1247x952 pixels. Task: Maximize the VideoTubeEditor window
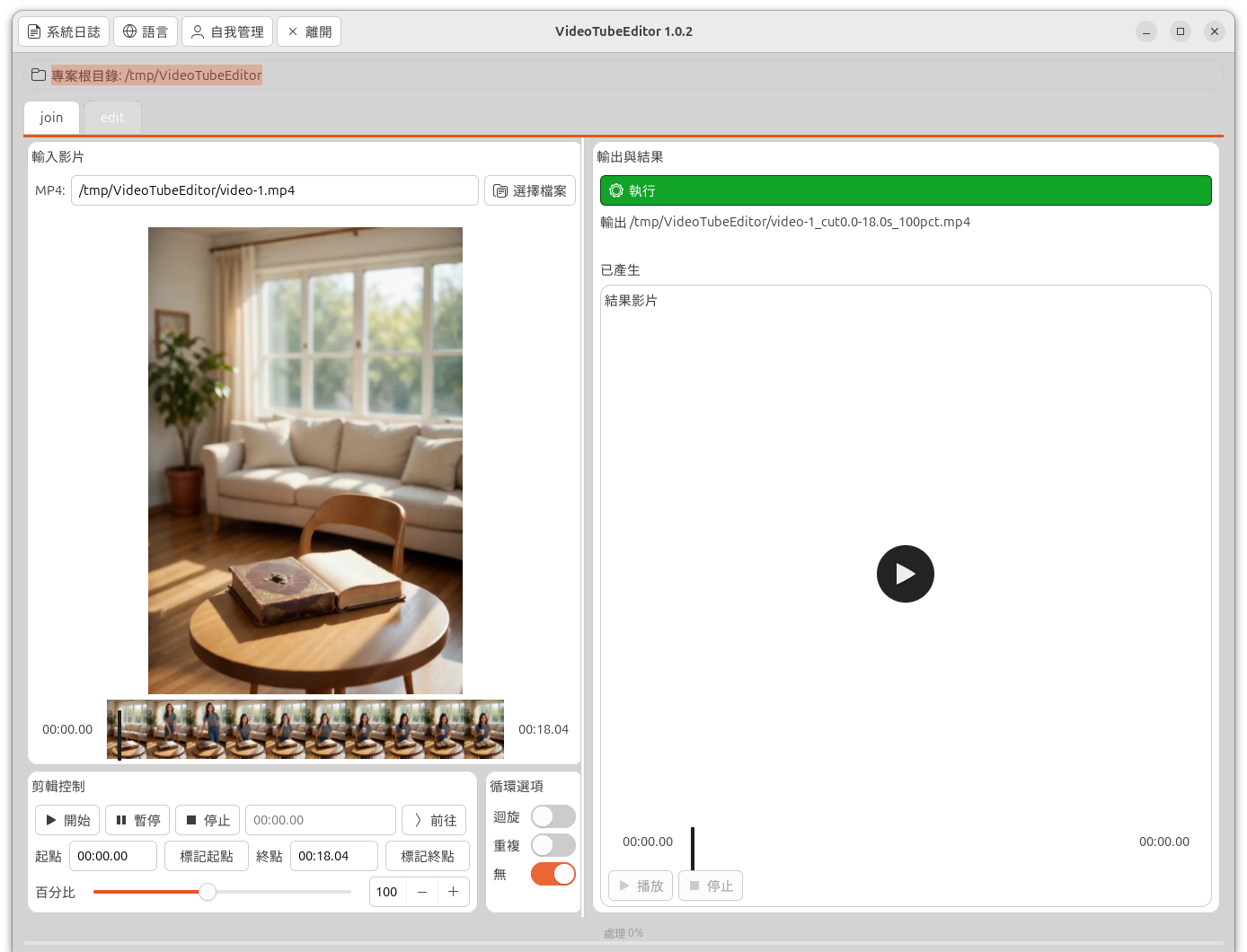[x=1181, y=31]
